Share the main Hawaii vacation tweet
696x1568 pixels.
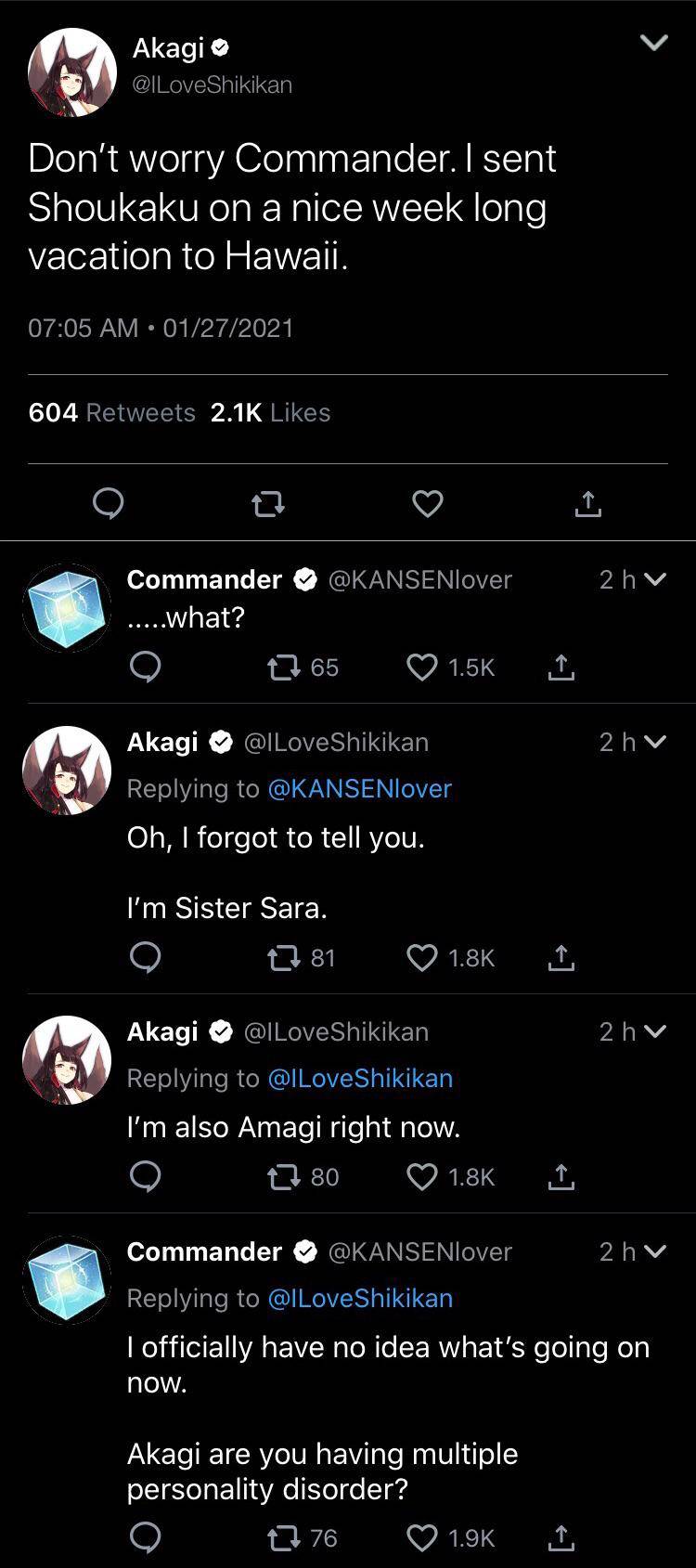587,504
